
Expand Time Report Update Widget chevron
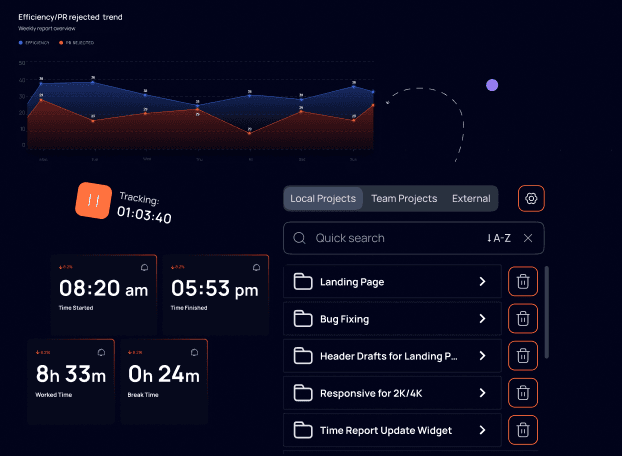click(x=482, y=430)
